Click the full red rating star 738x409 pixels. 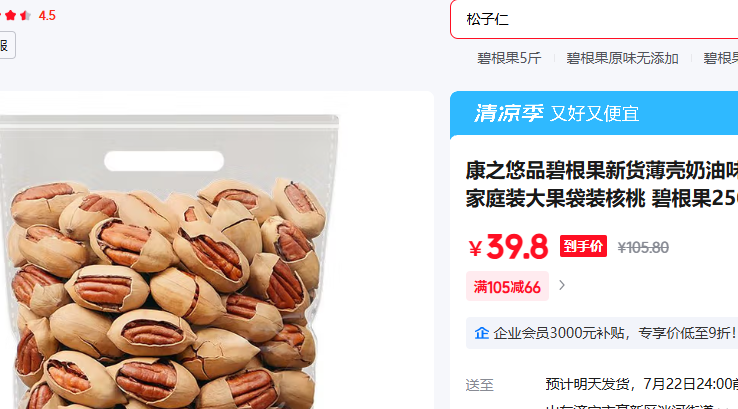point(10,15)
